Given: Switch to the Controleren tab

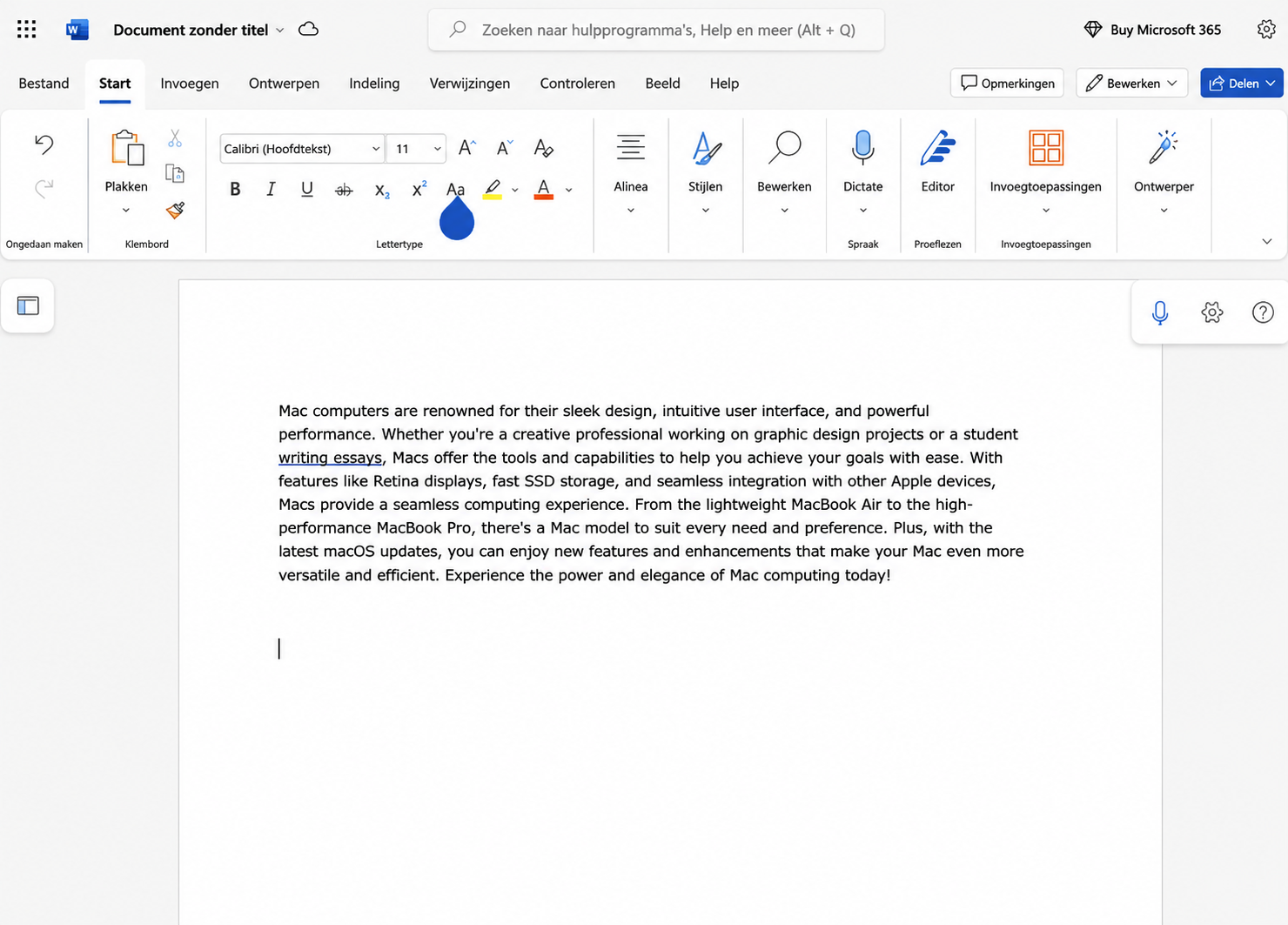Looking at the screenshot, I should click(x=577, y=83).
